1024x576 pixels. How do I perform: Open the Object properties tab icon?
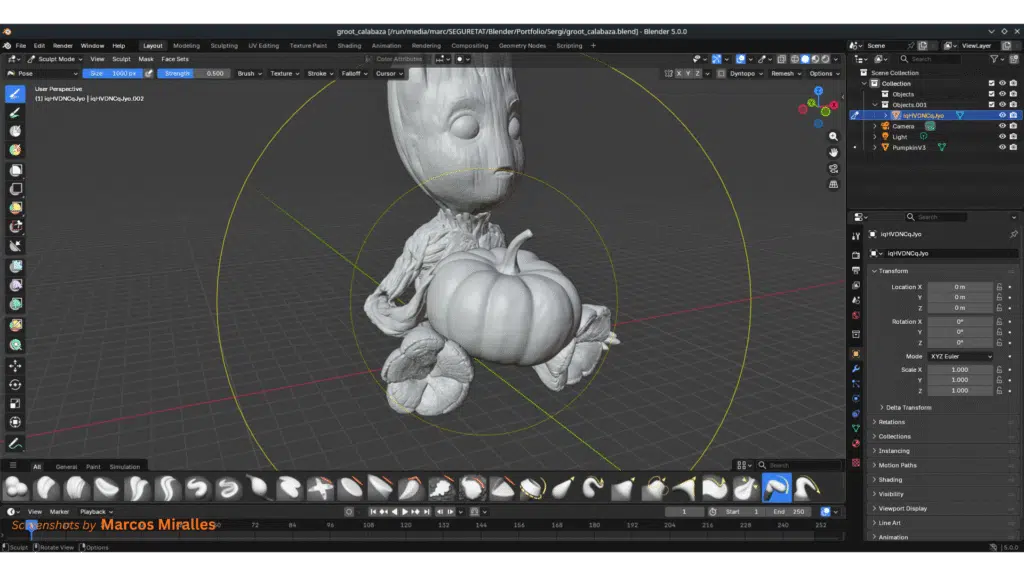point(856,353)
